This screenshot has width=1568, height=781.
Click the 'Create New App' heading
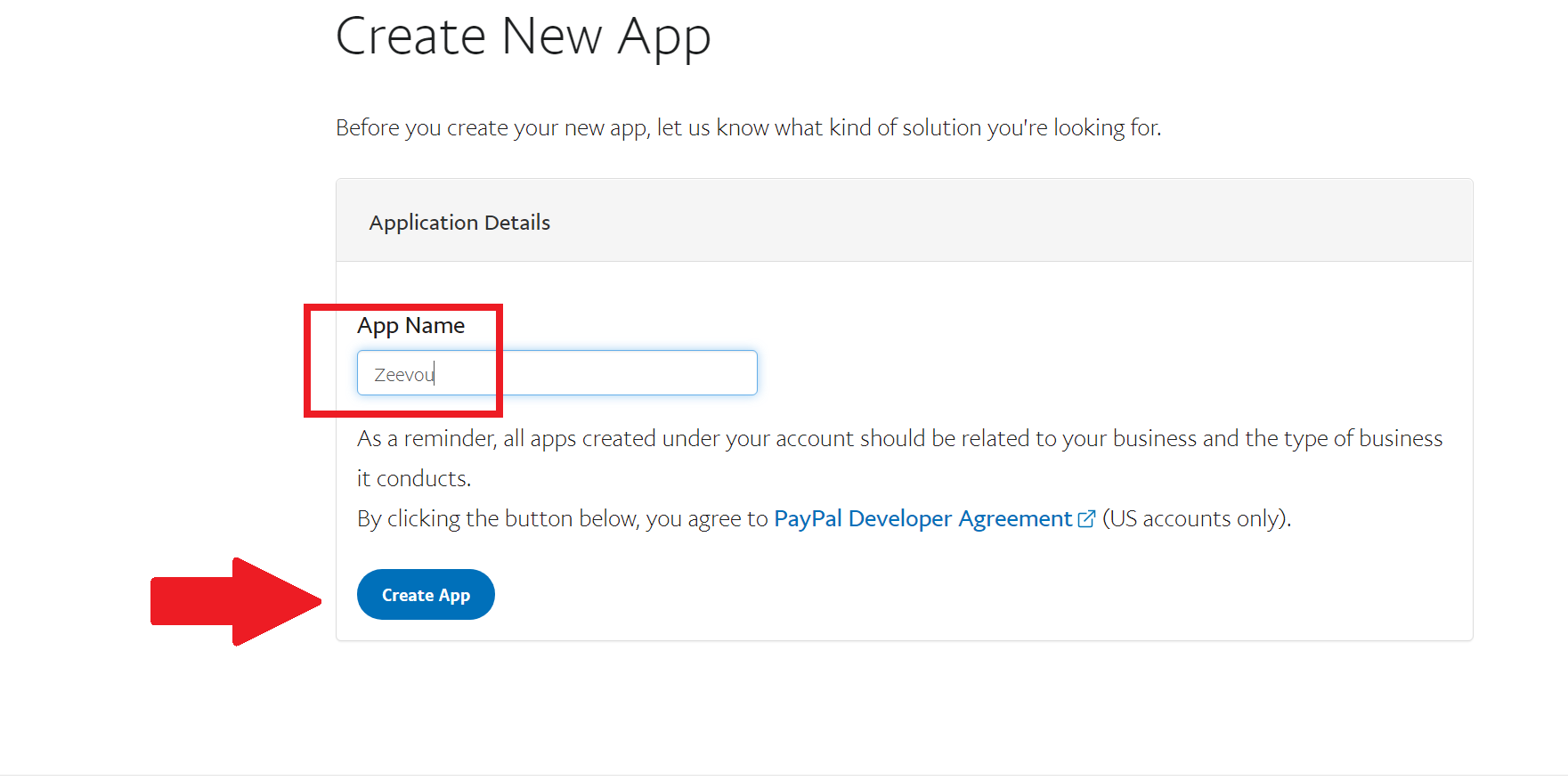pos(524,37)
